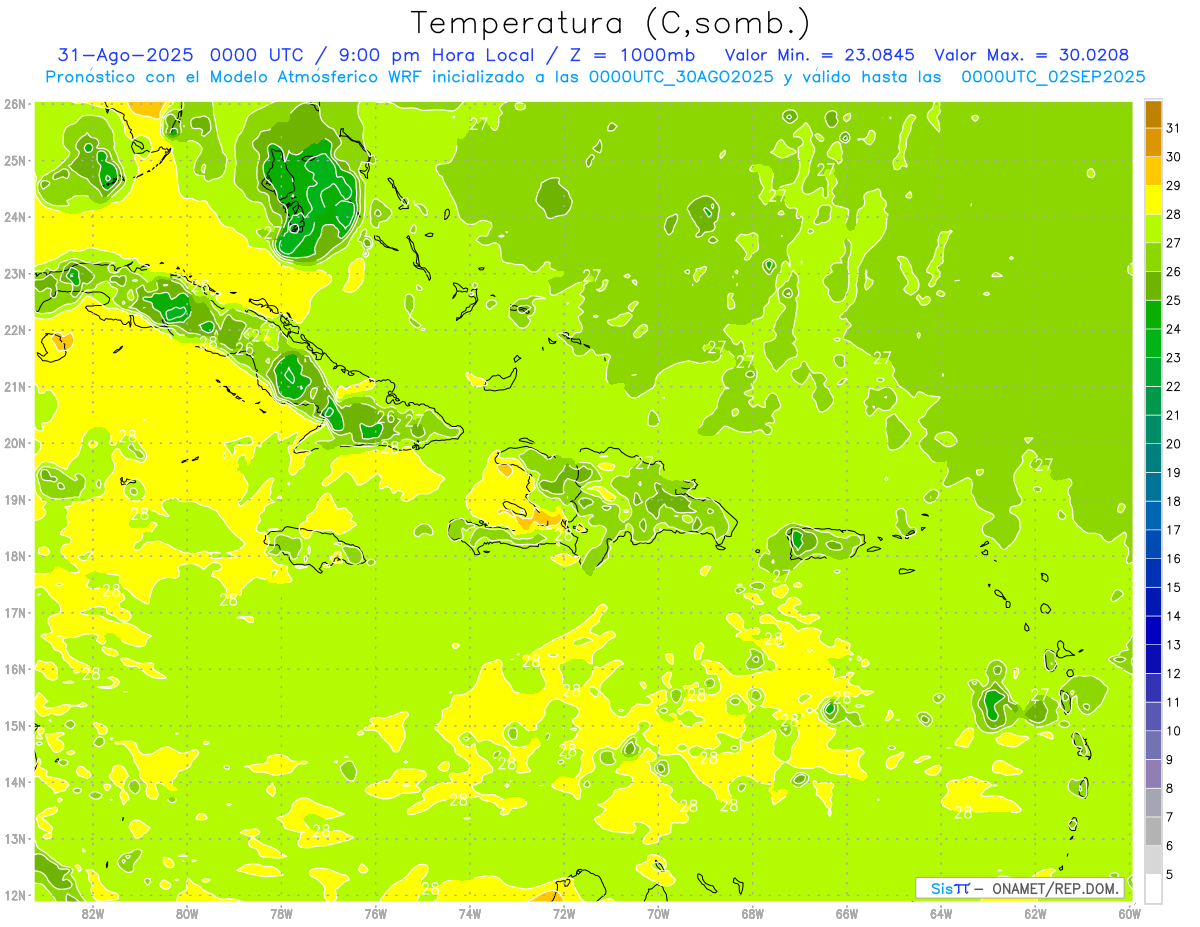Image resolution: width=1200 pixels, height=927 pixels.
Task: Click the '80W' longitude label
Action: tap(187, 913)
